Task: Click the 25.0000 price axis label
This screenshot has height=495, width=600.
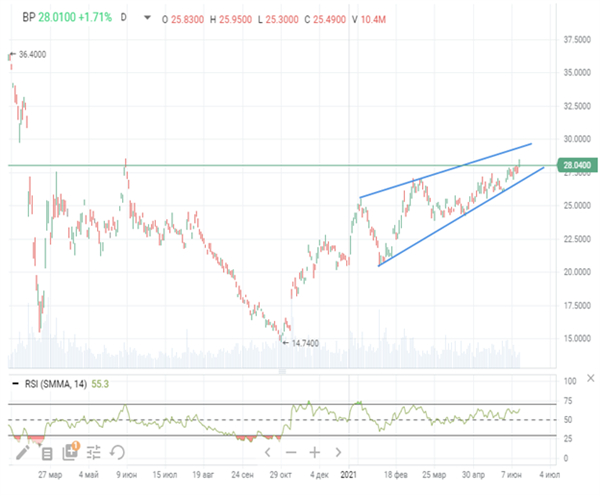Action: pyautogui.click(x=577, y=205)
